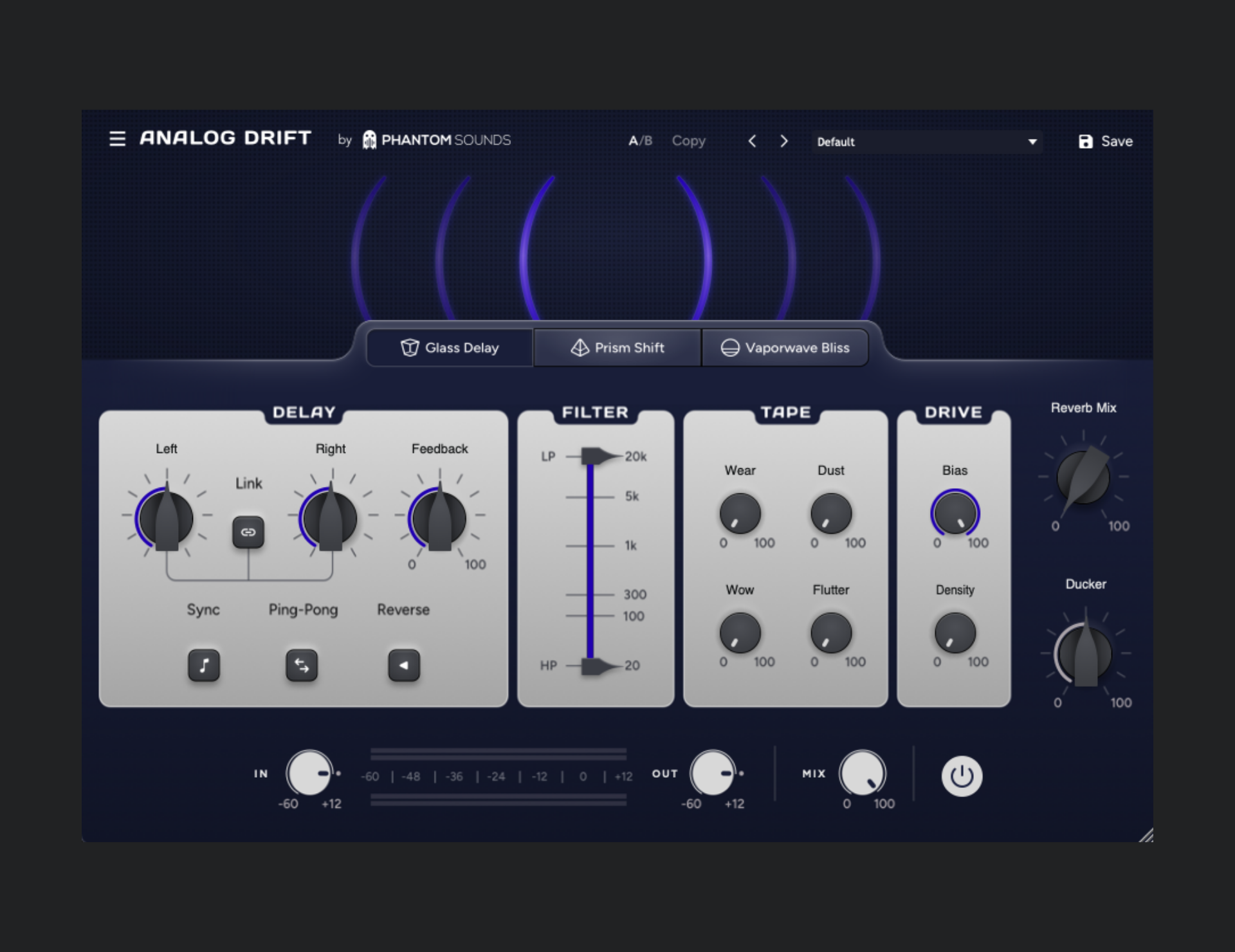
Task: Select the Prism Shift tab
Action: [617, 348]
